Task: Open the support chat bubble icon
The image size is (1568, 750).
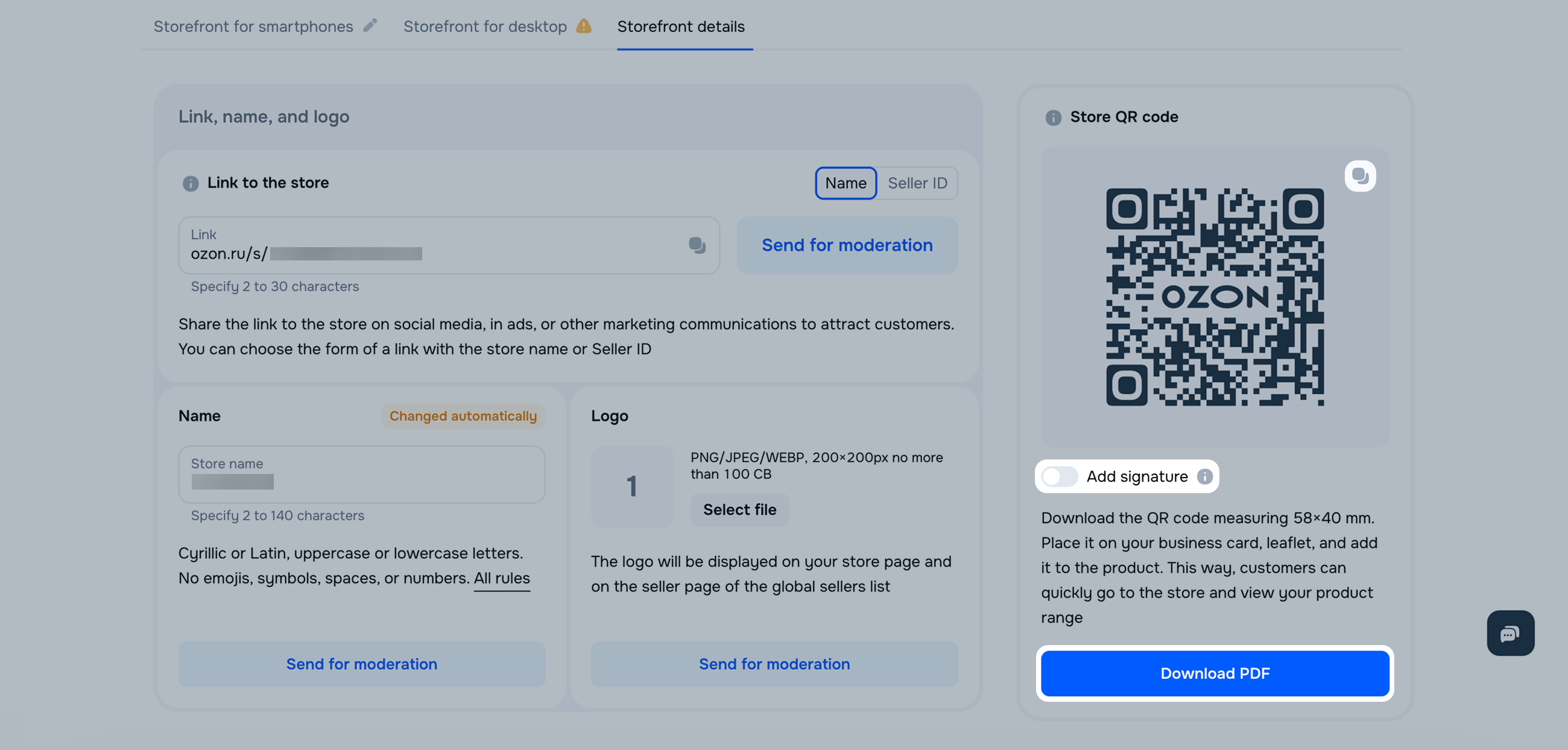Action: click(x=1510, y=633)
